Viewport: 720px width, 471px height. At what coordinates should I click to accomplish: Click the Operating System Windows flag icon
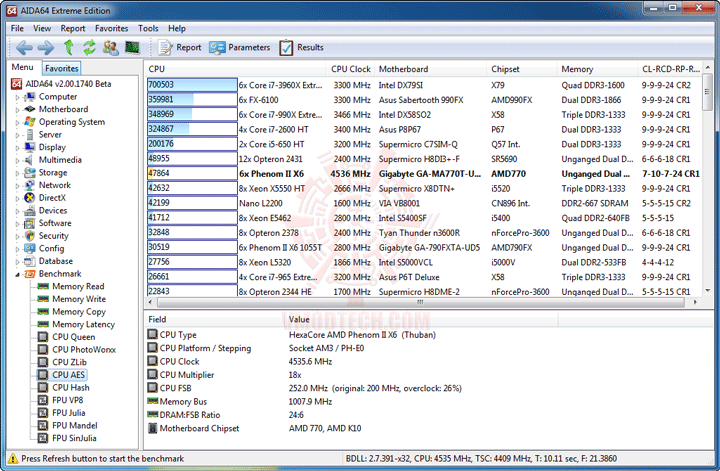pos(30,122)
